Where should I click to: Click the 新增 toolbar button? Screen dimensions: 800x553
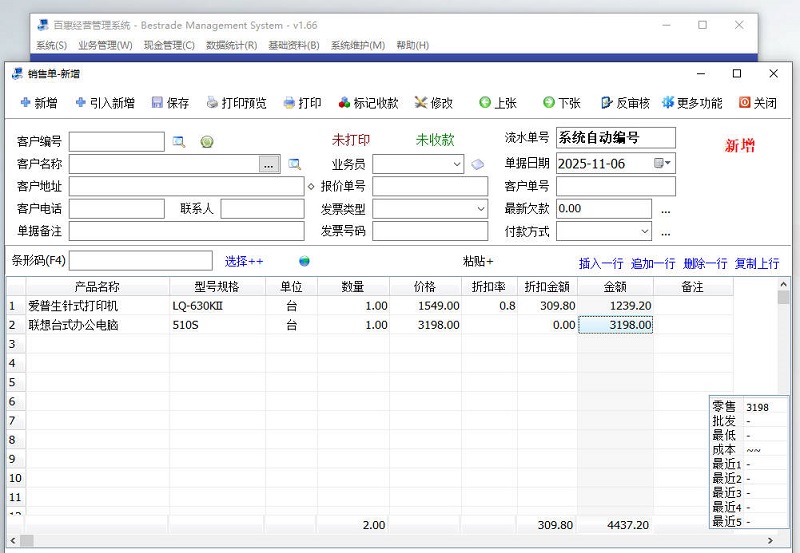point(39,103)
